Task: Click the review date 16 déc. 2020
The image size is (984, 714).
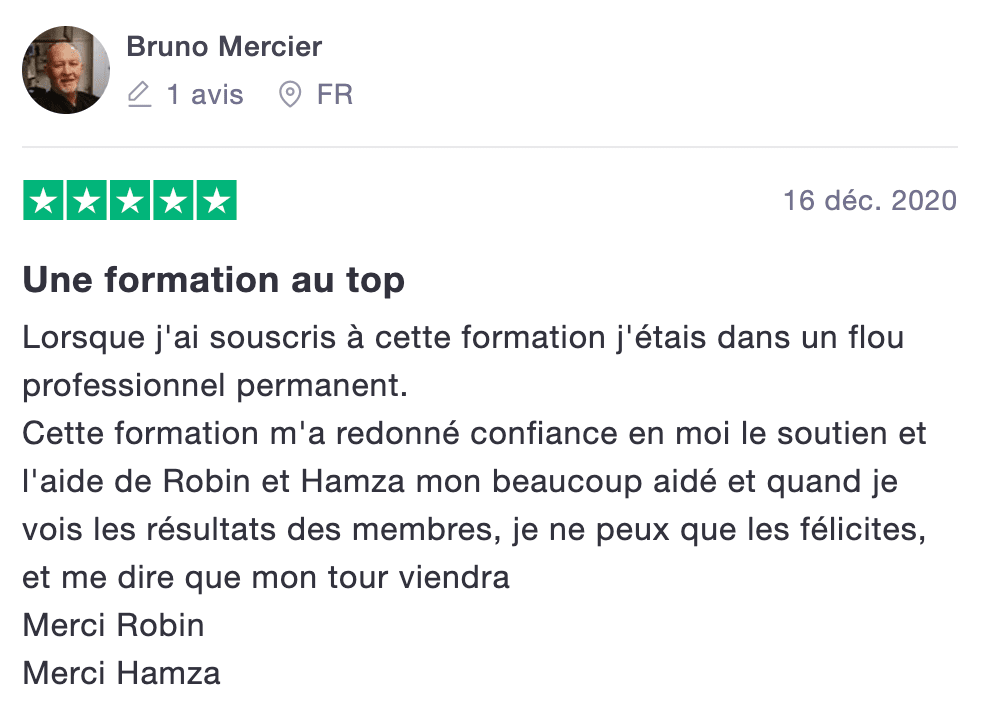Action: (869, 200)
